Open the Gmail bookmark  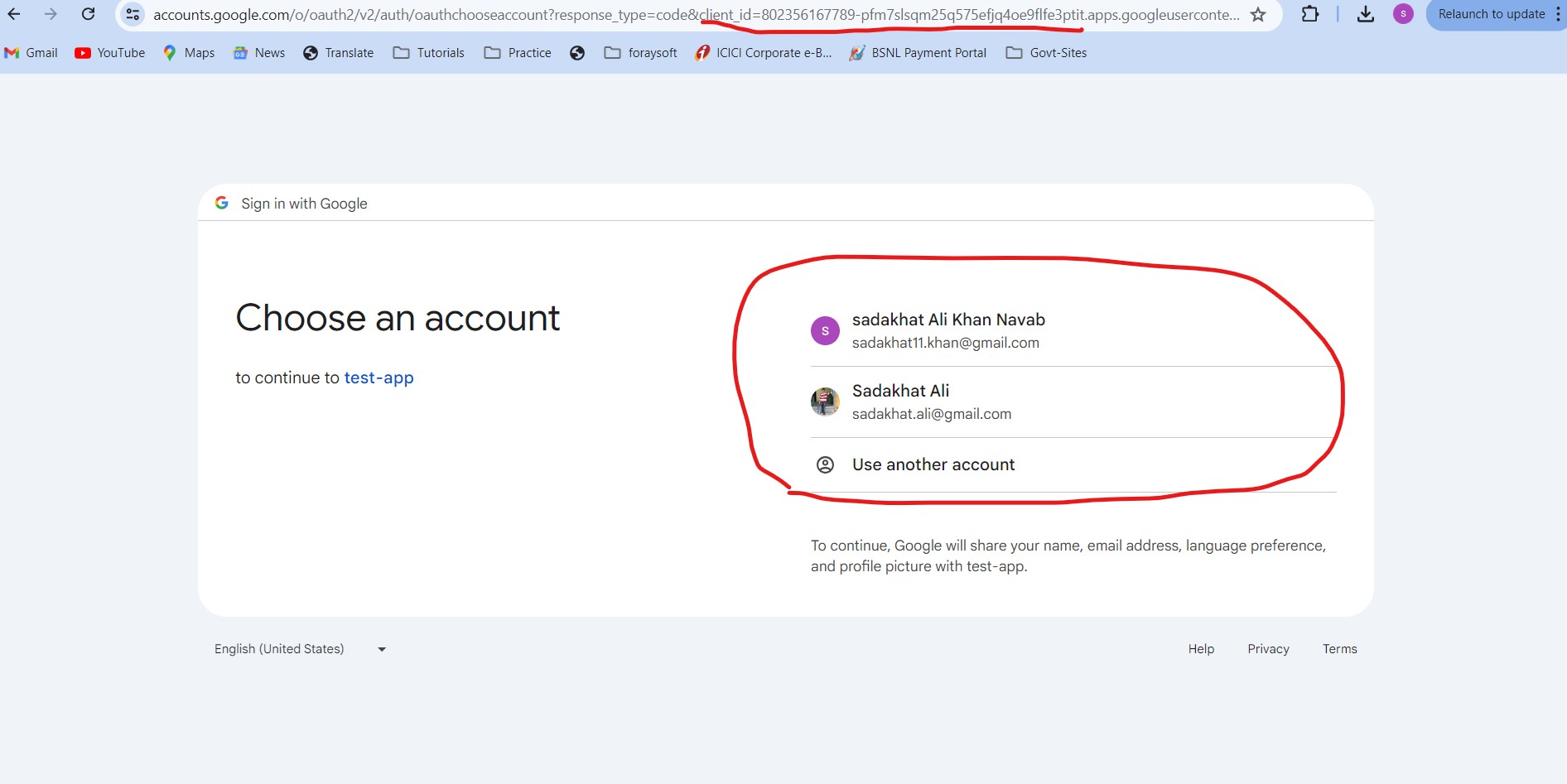click(x=31, y=53)
